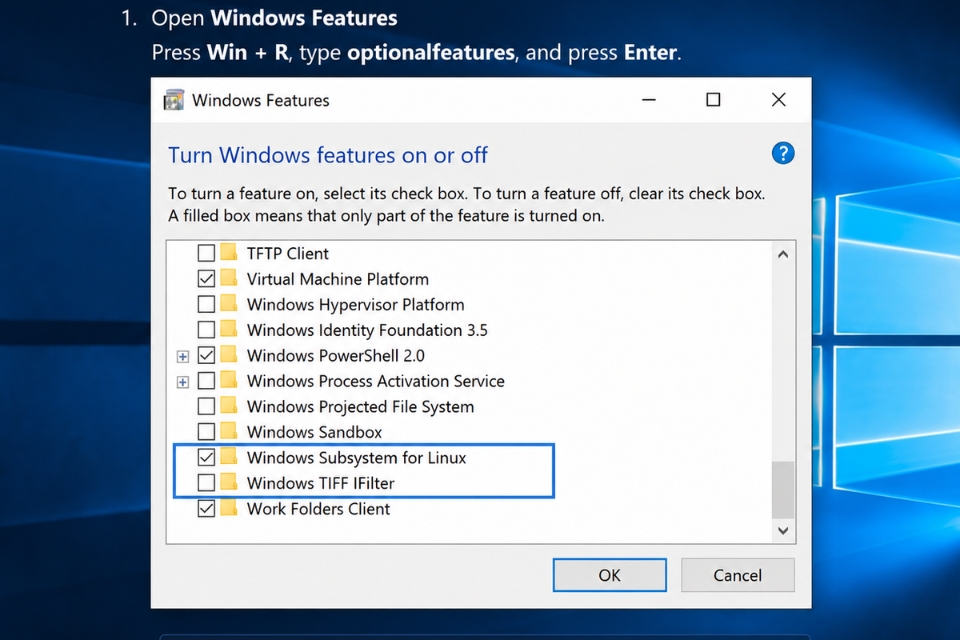960x640 pixels.
Task: Select the "Windows Subsystem for Linux" label
Action: pyautogui.click(x=356, y=458)
